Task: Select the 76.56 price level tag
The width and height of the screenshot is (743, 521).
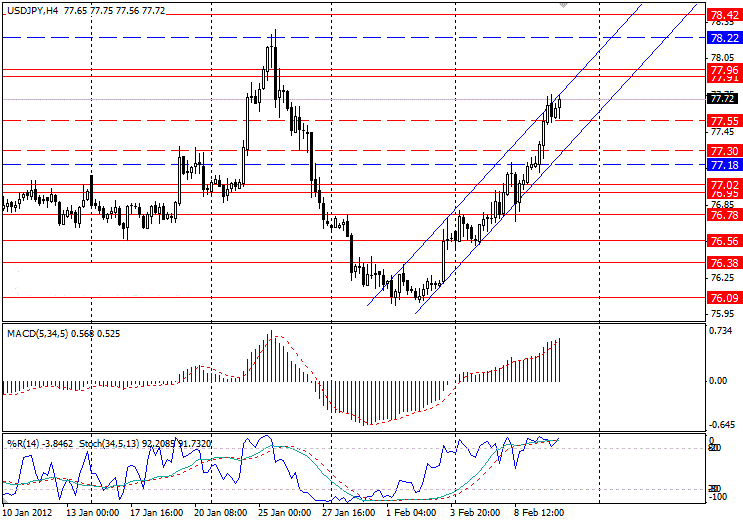Action: click(722, 241)
